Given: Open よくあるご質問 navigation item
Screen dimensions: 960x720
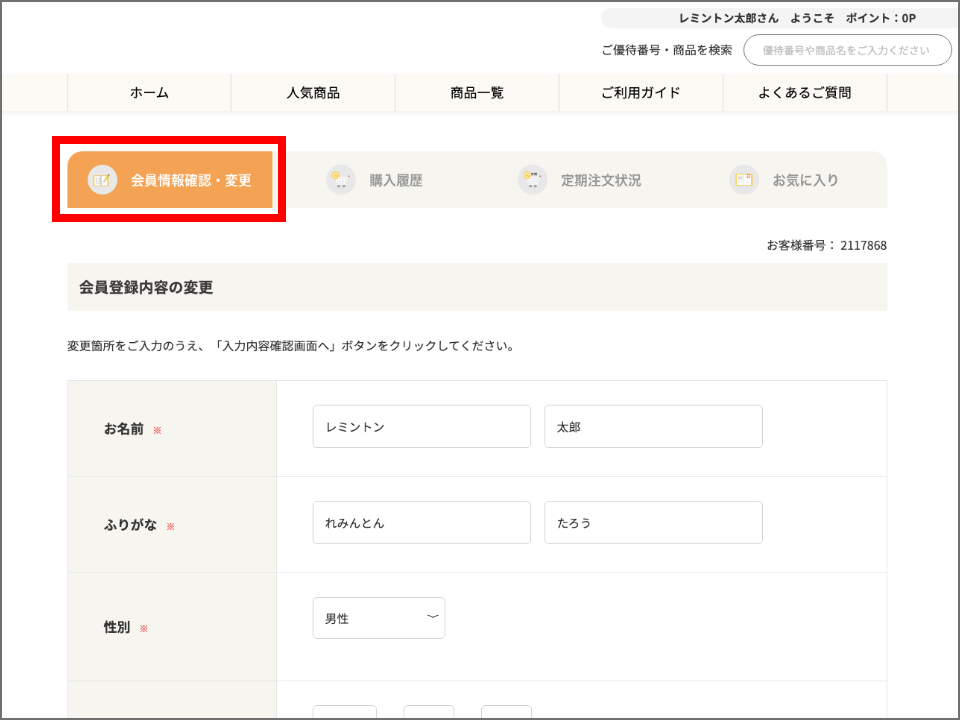Looking at the screenshot, I should 804,93.
